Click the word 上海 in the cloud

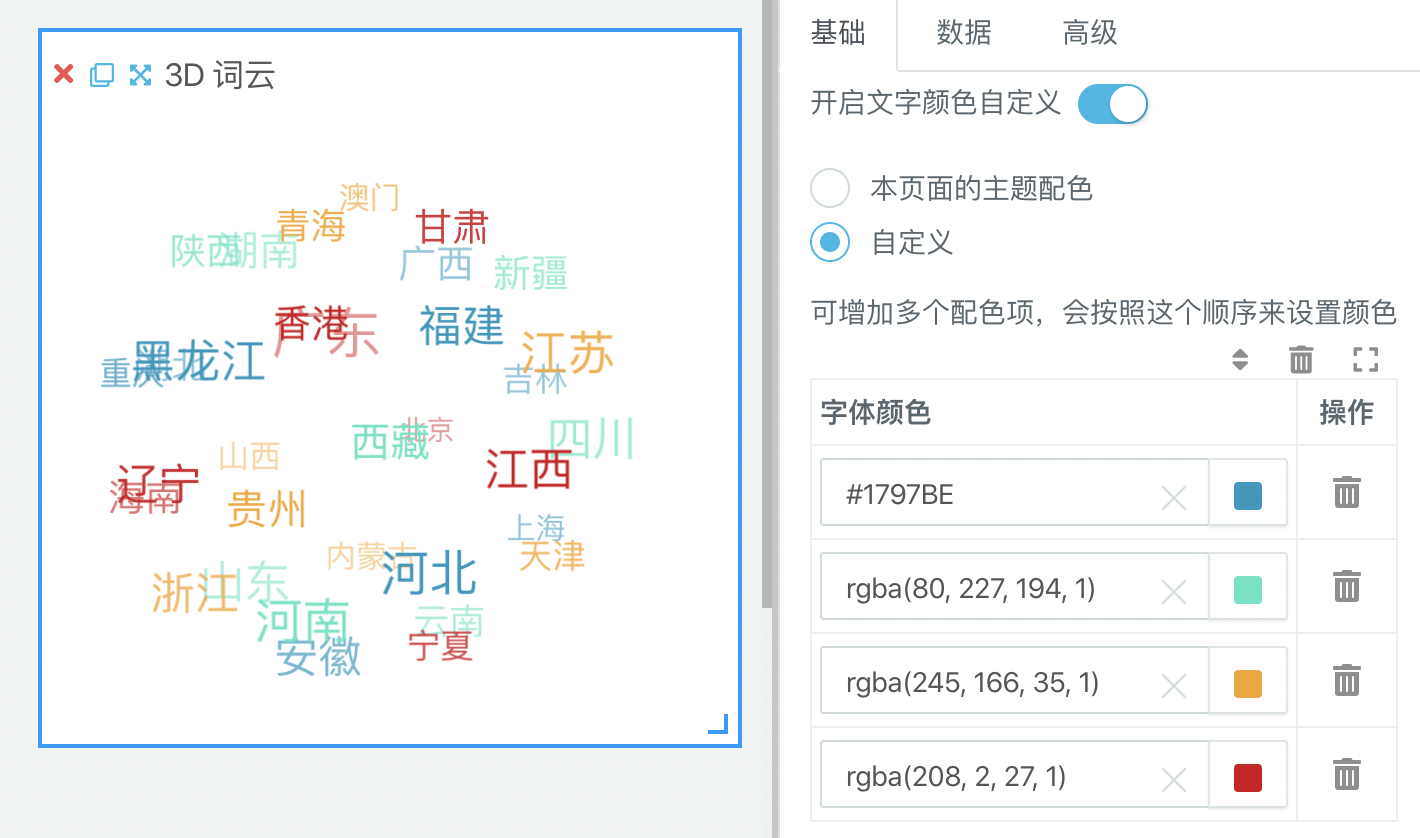pyautogui.click(x=536, y=528)
